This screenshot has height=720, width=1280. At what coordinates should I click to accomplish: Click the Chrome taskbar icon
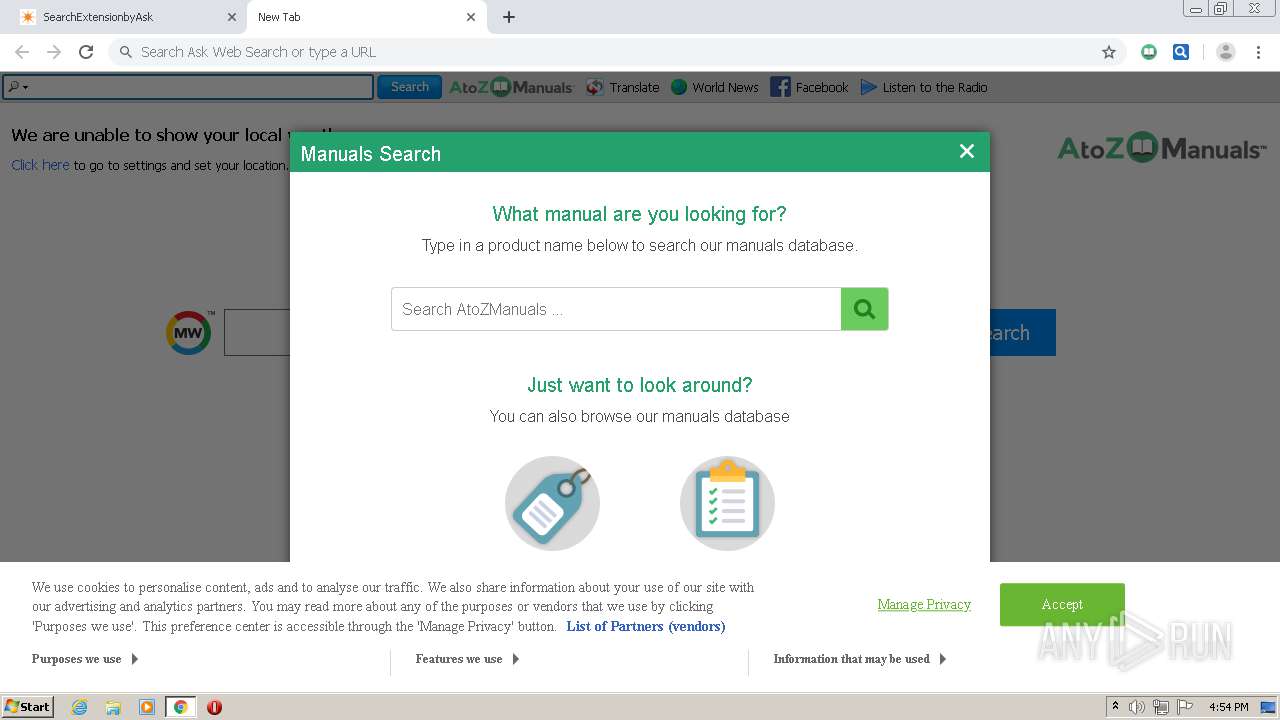[x=180, y=707]
